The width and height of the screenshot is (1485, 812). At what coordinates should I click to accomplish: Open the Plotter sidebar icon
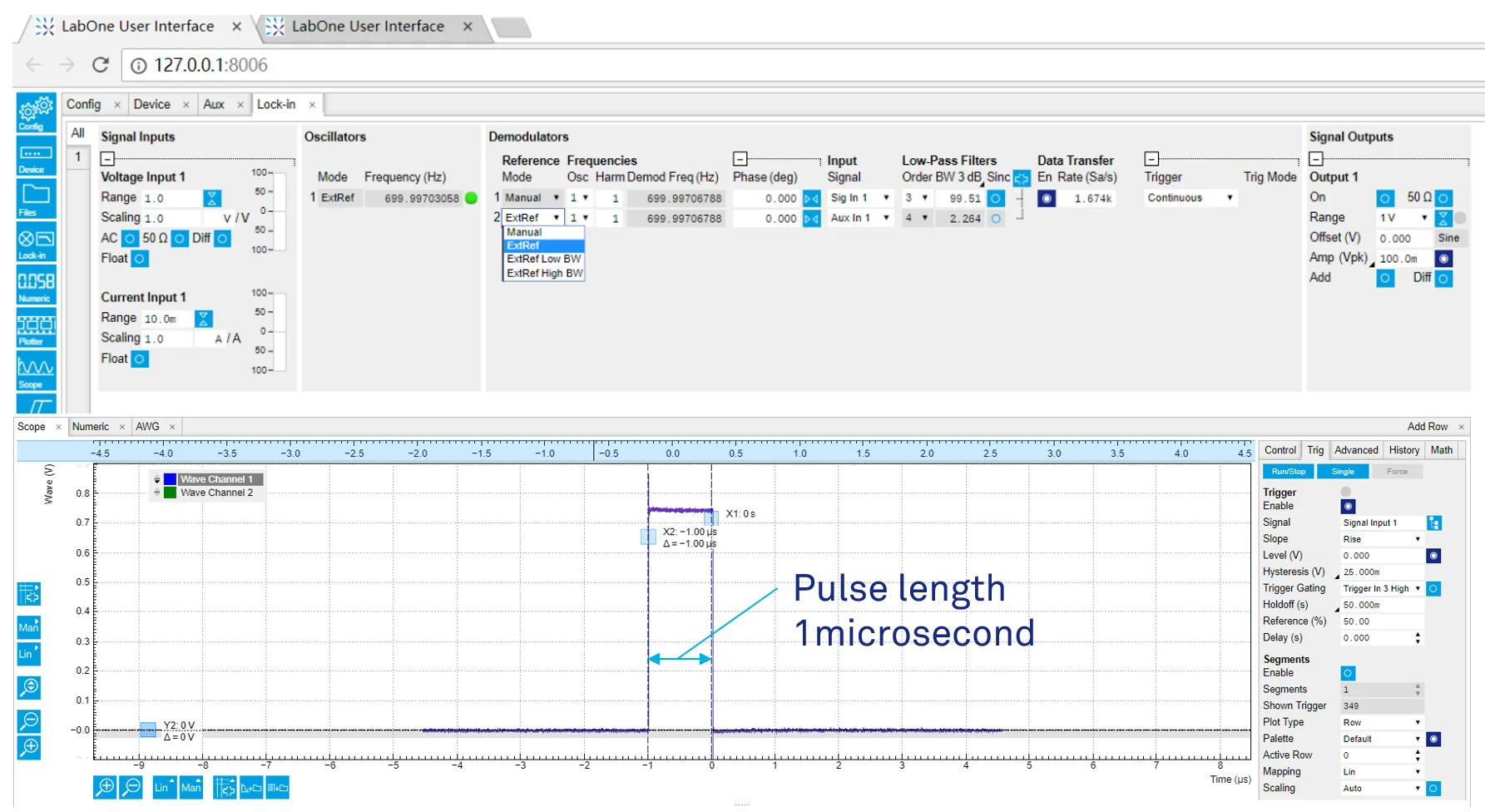click(37, 329)
